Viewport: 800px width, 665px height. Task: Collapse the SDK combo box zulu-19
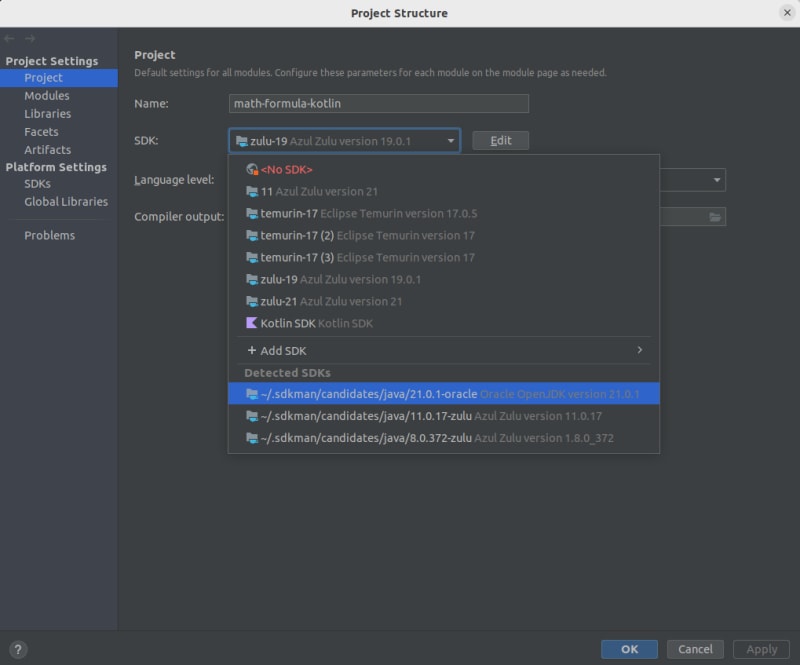[344, 141]
